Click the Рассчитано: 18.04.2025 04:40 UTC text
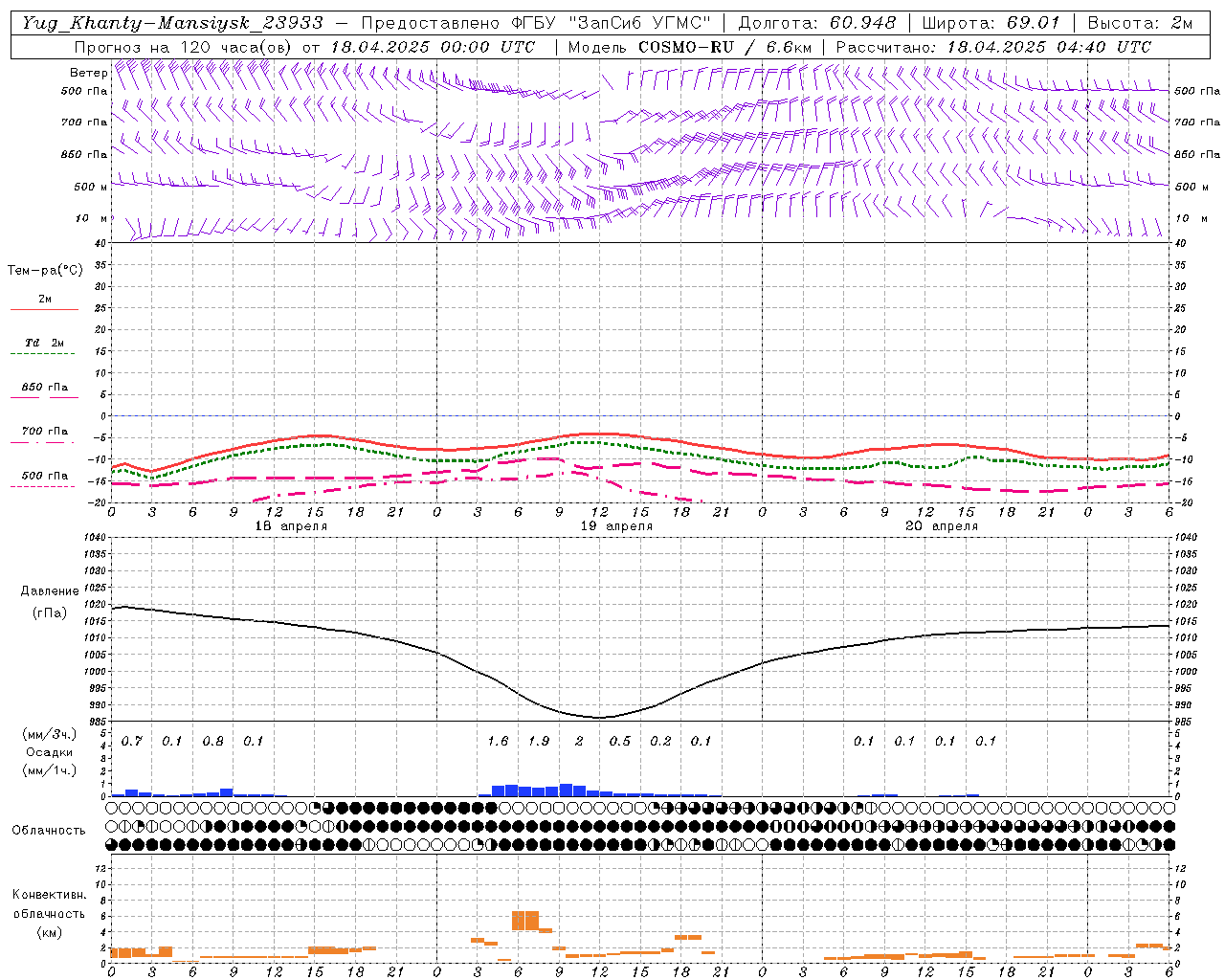The image size is (1225, 980). (993, 47)
